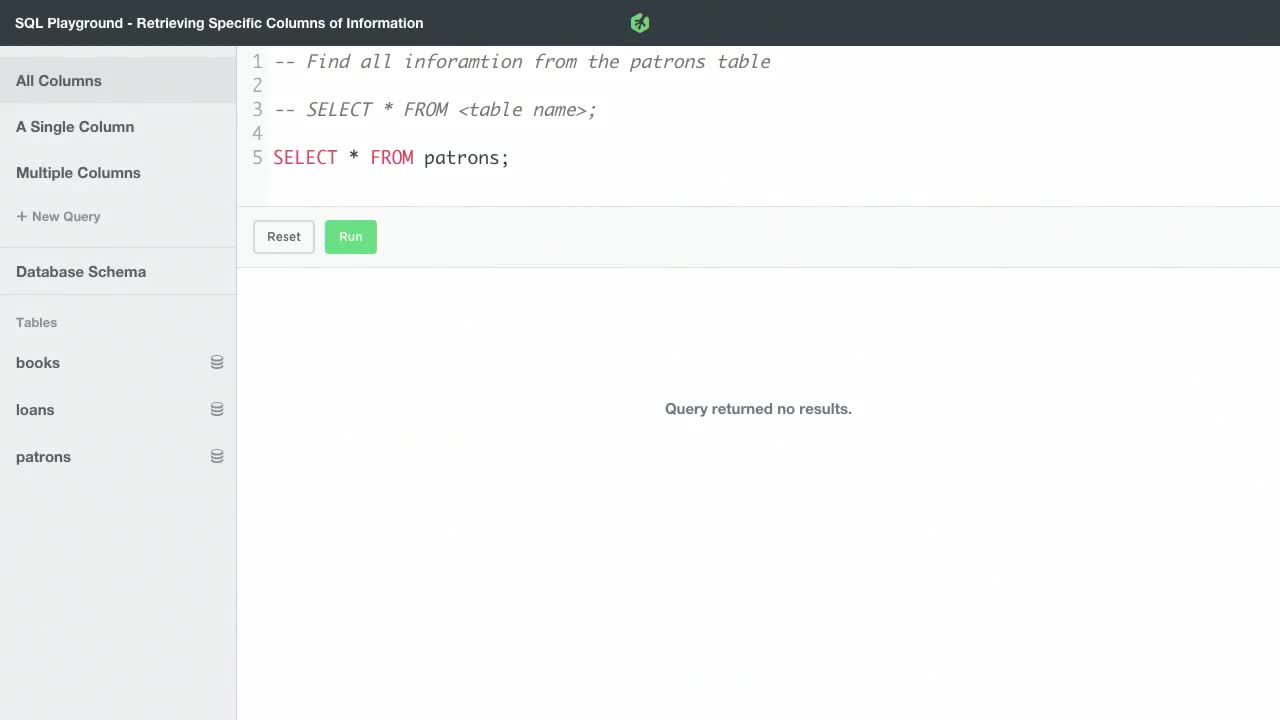Open the patrons table in the schema

[x=43, y=456]
